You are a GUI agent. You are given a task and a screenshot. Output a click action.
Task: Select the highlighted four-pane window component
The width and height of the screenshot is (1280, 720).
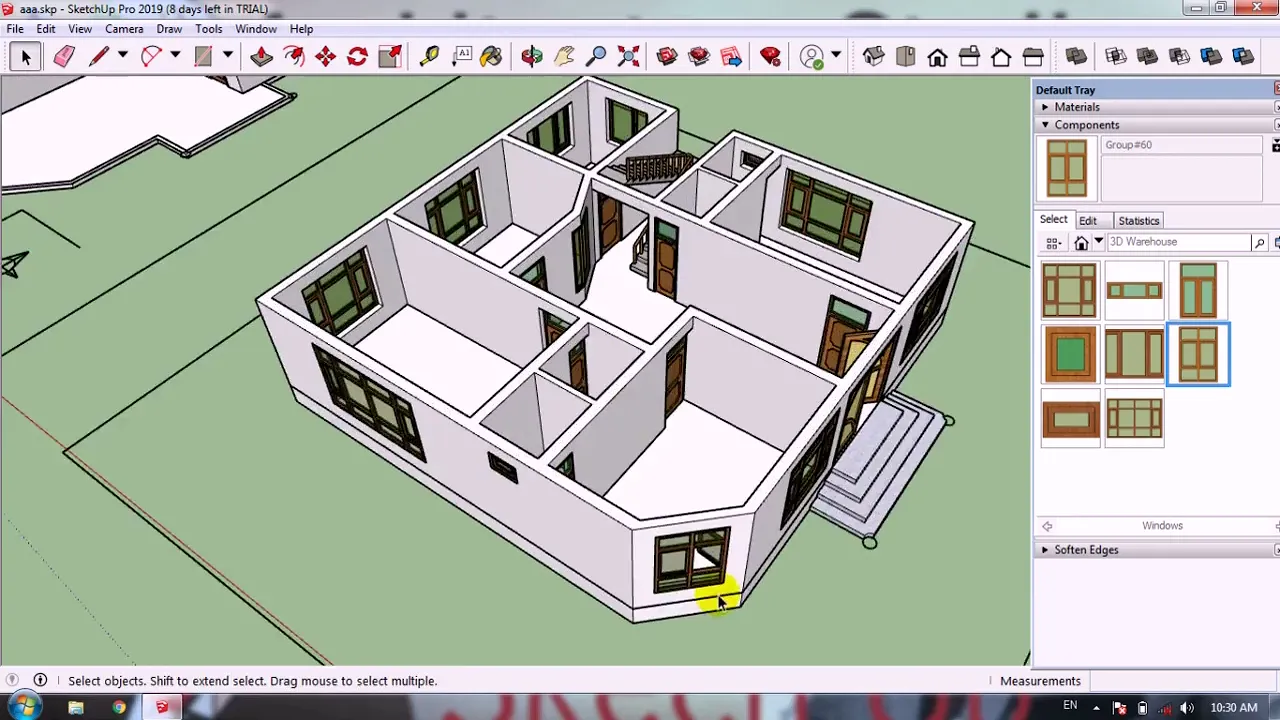1198,354
